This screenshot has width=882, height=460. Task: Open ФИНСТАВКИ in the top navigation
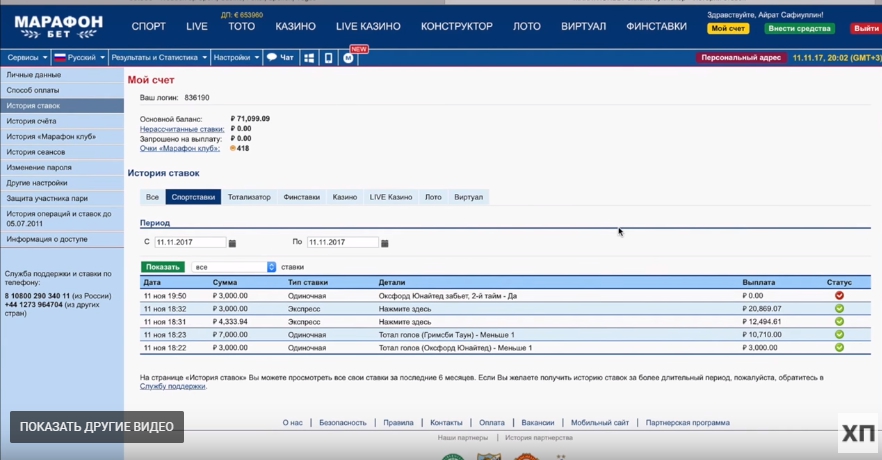pos(656,26)
